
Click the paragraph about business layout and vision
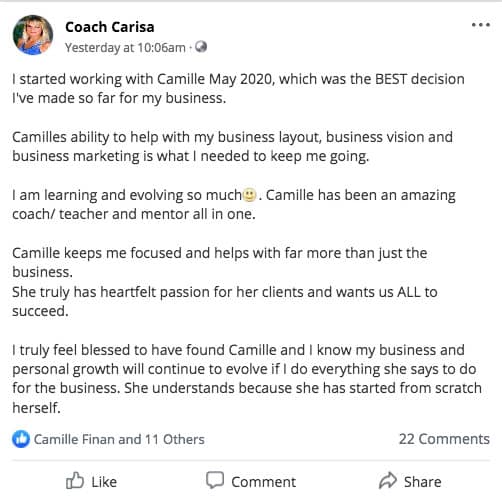pyautogui.click(x=232, y=147)
